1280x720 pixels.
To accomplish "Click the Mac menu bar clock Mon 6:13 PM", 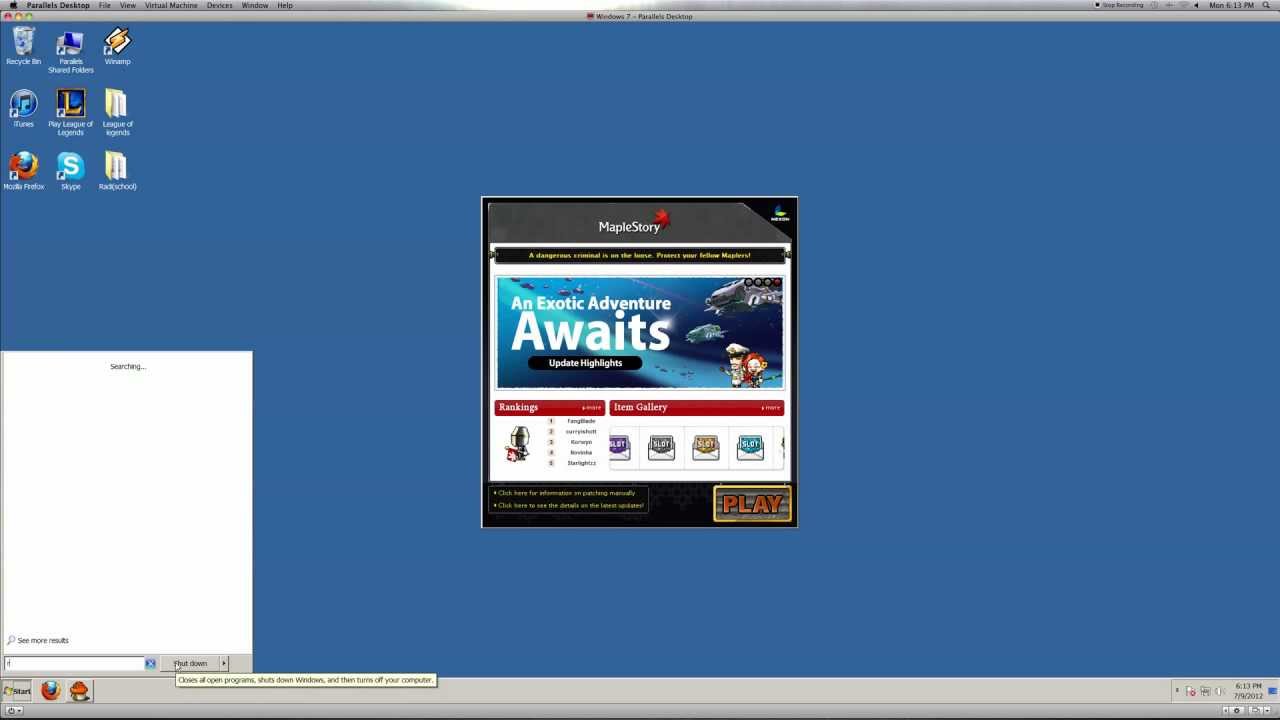I will (1232, 5).
